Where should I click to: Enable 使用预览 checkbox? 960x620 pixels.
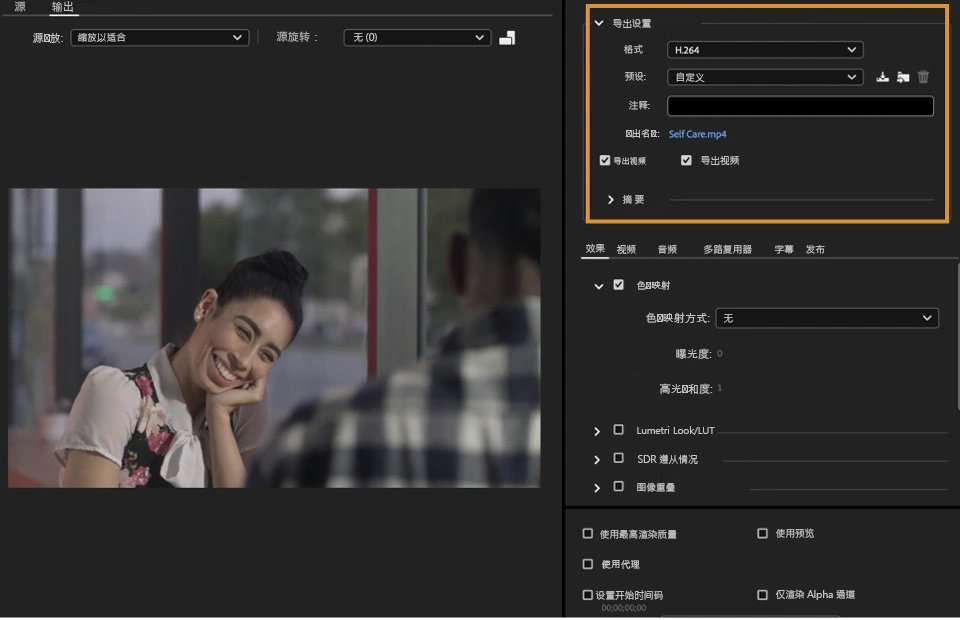click(762, 534)
